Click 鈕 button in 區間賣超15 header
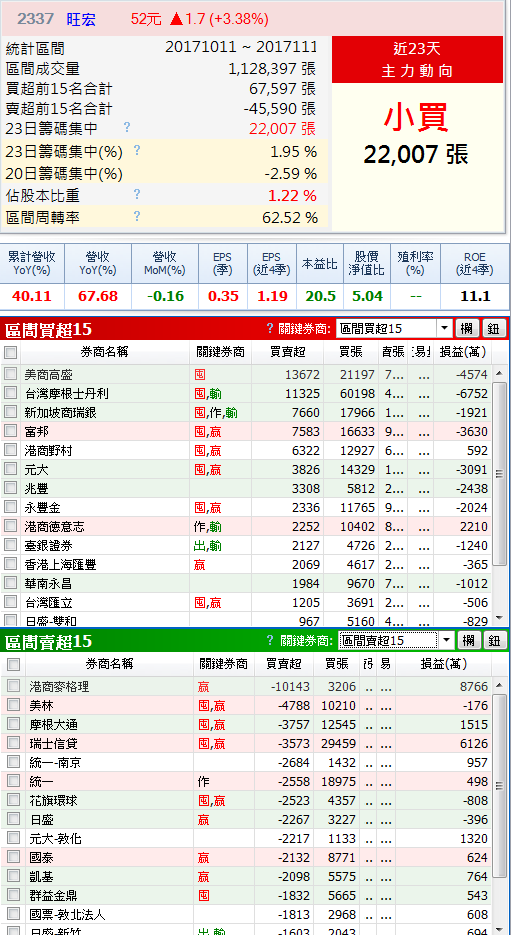The image size is (511, 935). pos(495,641)
